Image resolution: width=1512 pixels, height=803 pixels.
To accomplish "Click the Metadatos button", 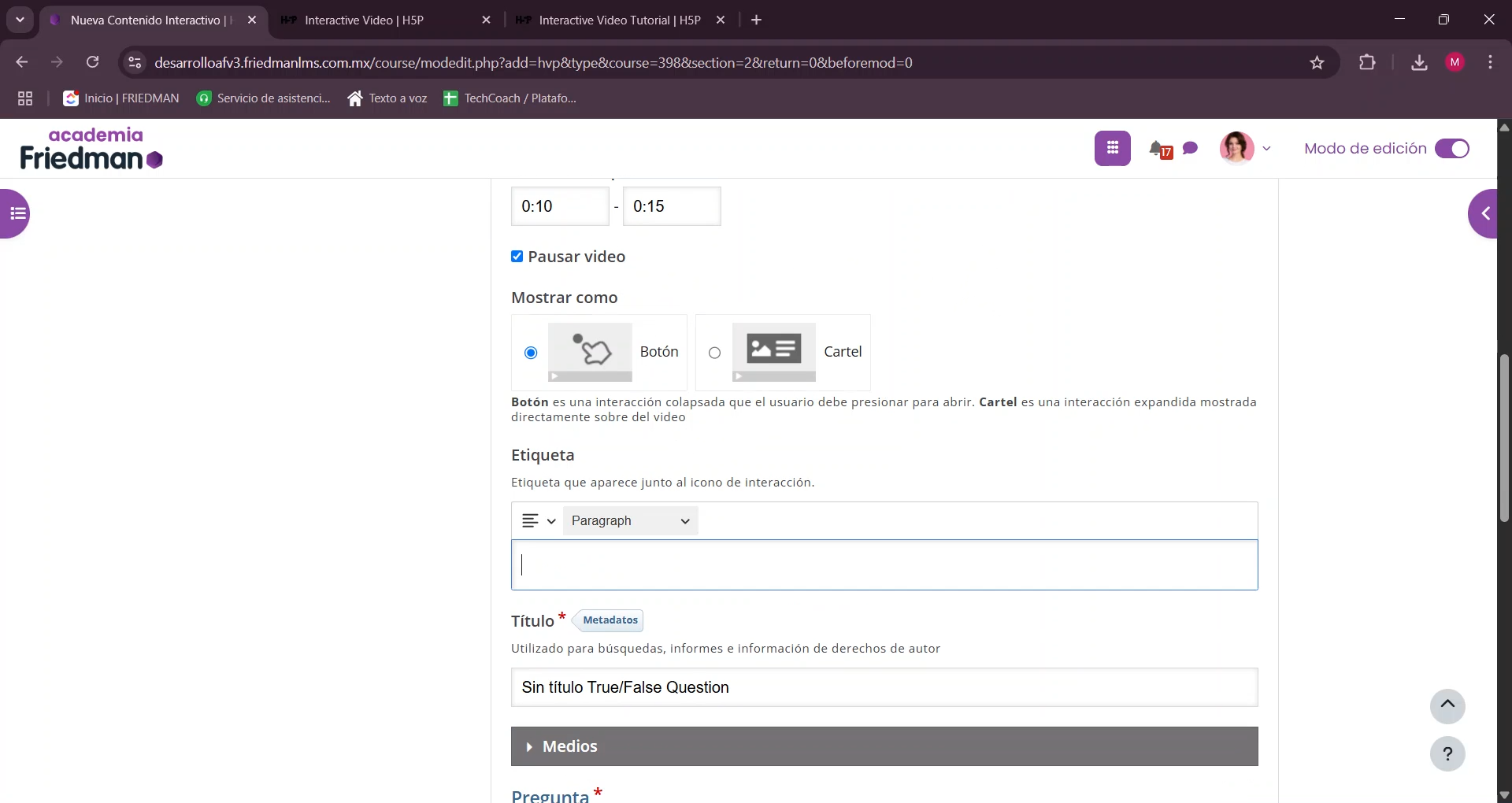I will pos(610,620).
